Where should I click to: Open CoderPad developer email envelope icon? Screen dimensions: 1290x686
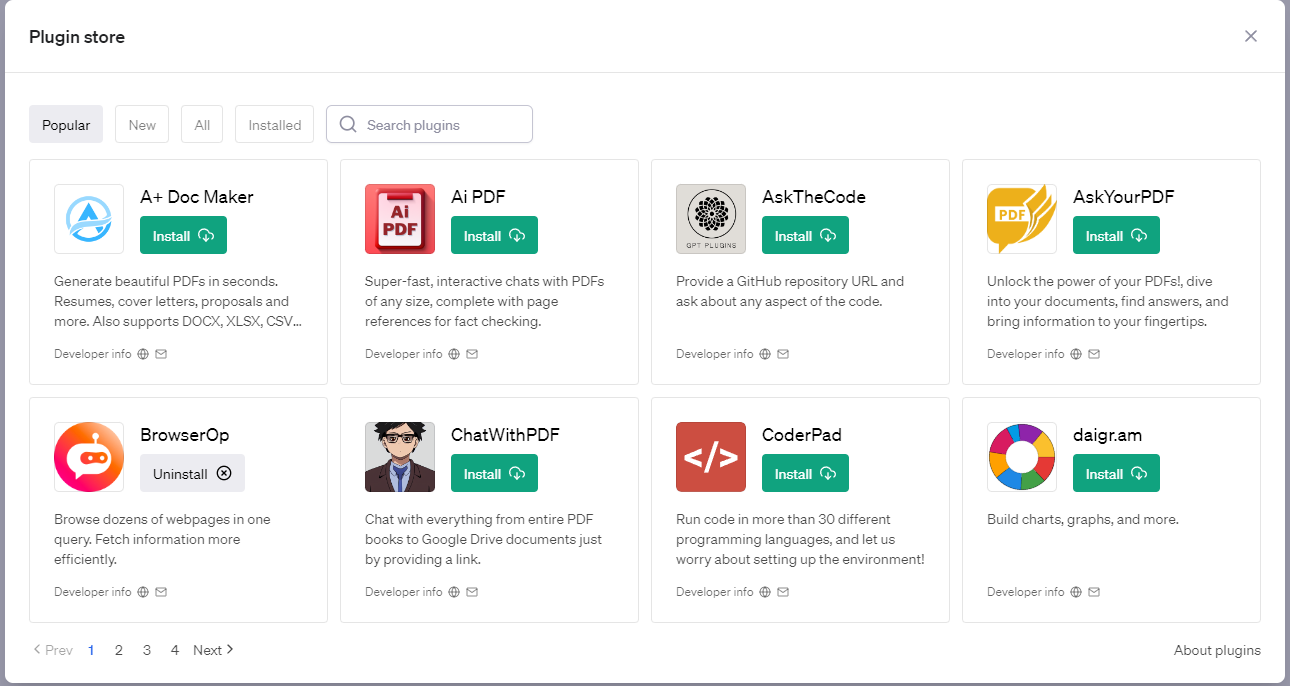coord(783,592)
